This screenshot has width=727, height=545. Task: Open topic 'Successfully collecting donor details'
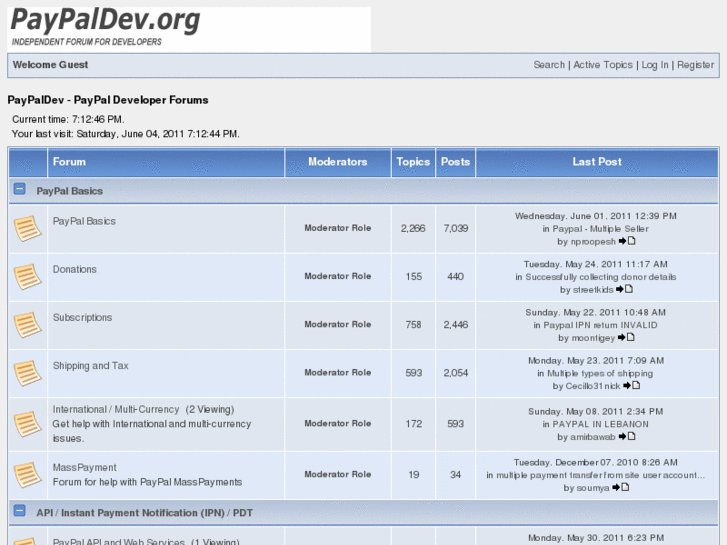[x=600, y=277]
